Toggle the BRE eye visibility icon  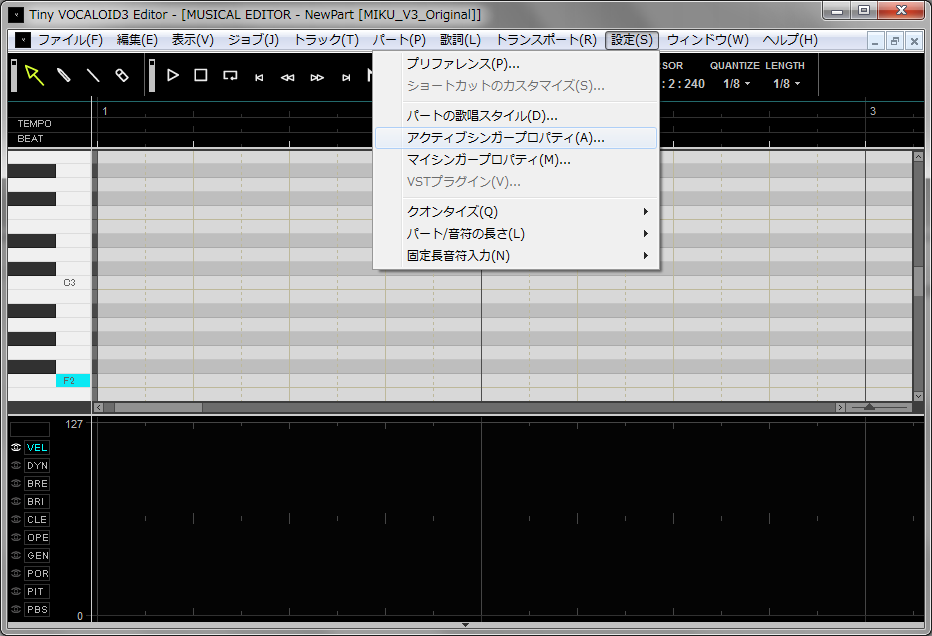click(16, 483)
